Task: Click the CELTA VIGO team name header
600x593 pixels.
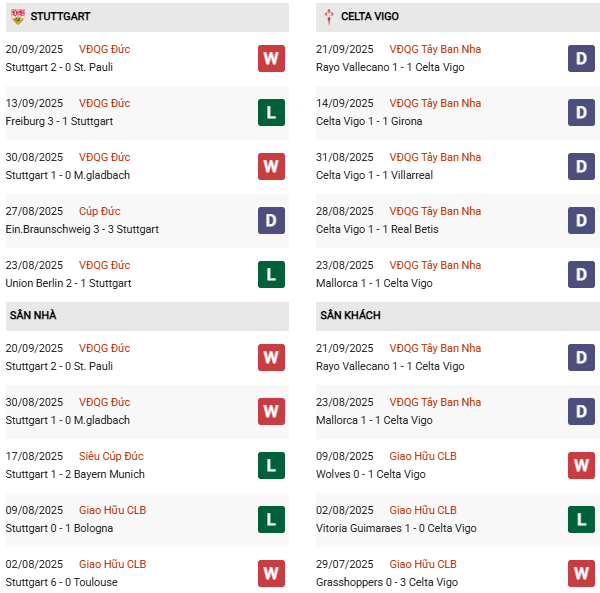Action: click(x=375, y=17)
